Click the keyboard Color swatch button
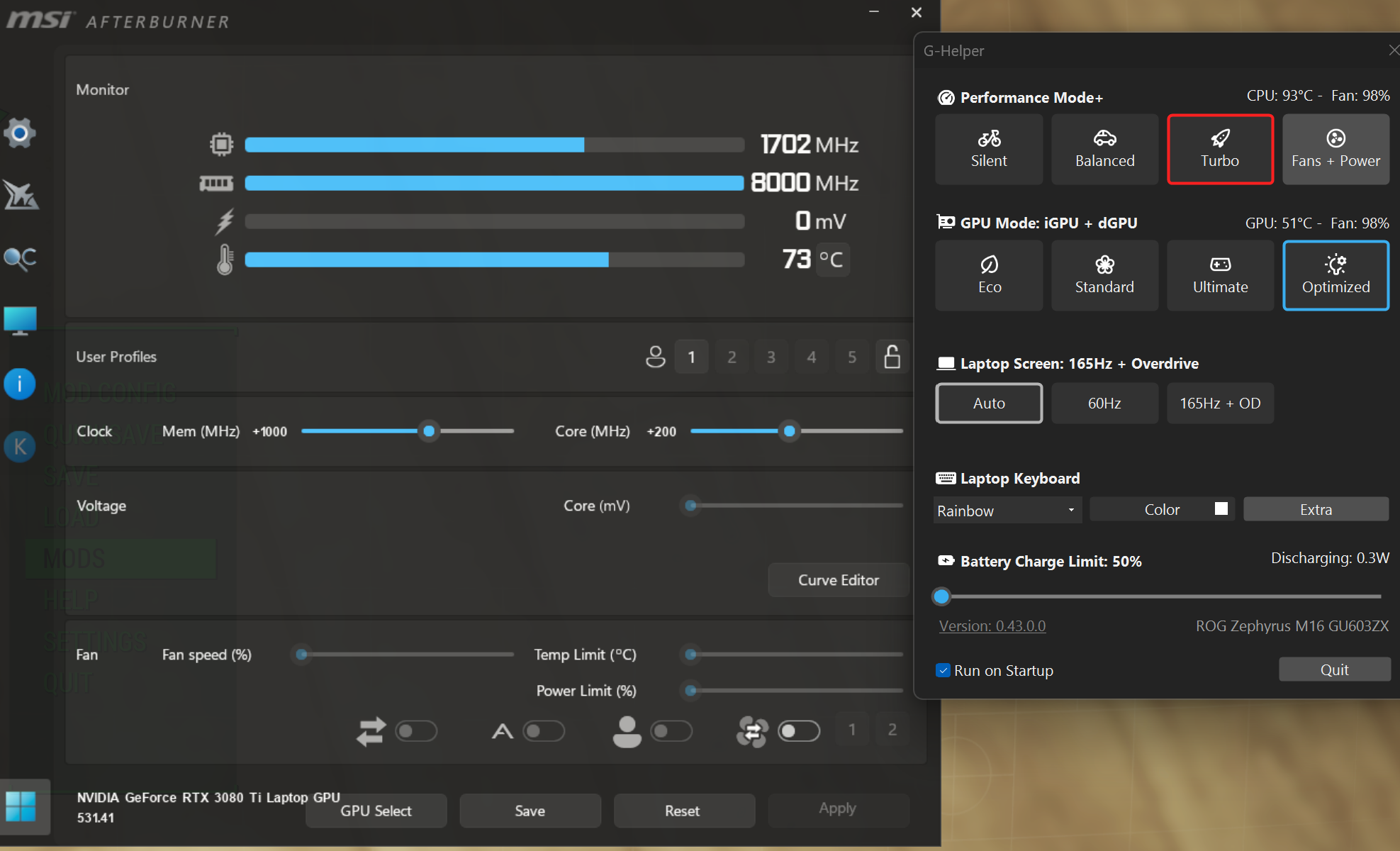1400x851 pixels. click(1163, 509)
